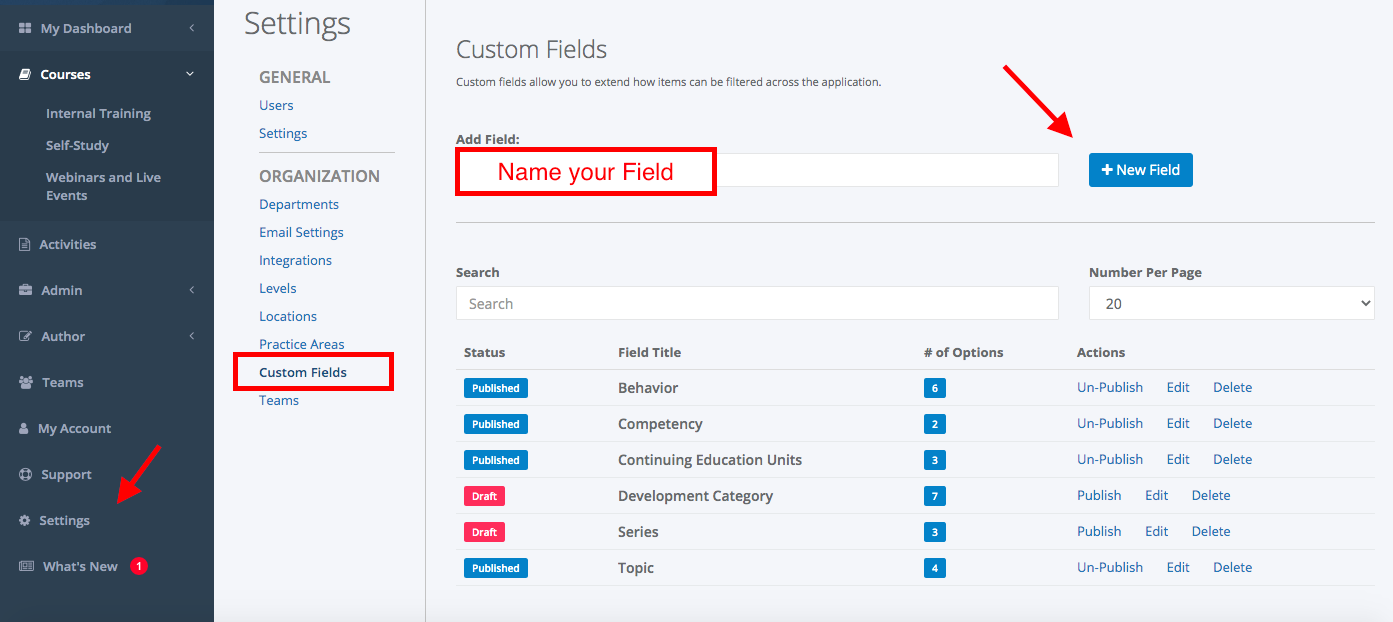1393x622 pixels.
Task: Edit Continuing Education Units field
Action: click(1178, 459)
